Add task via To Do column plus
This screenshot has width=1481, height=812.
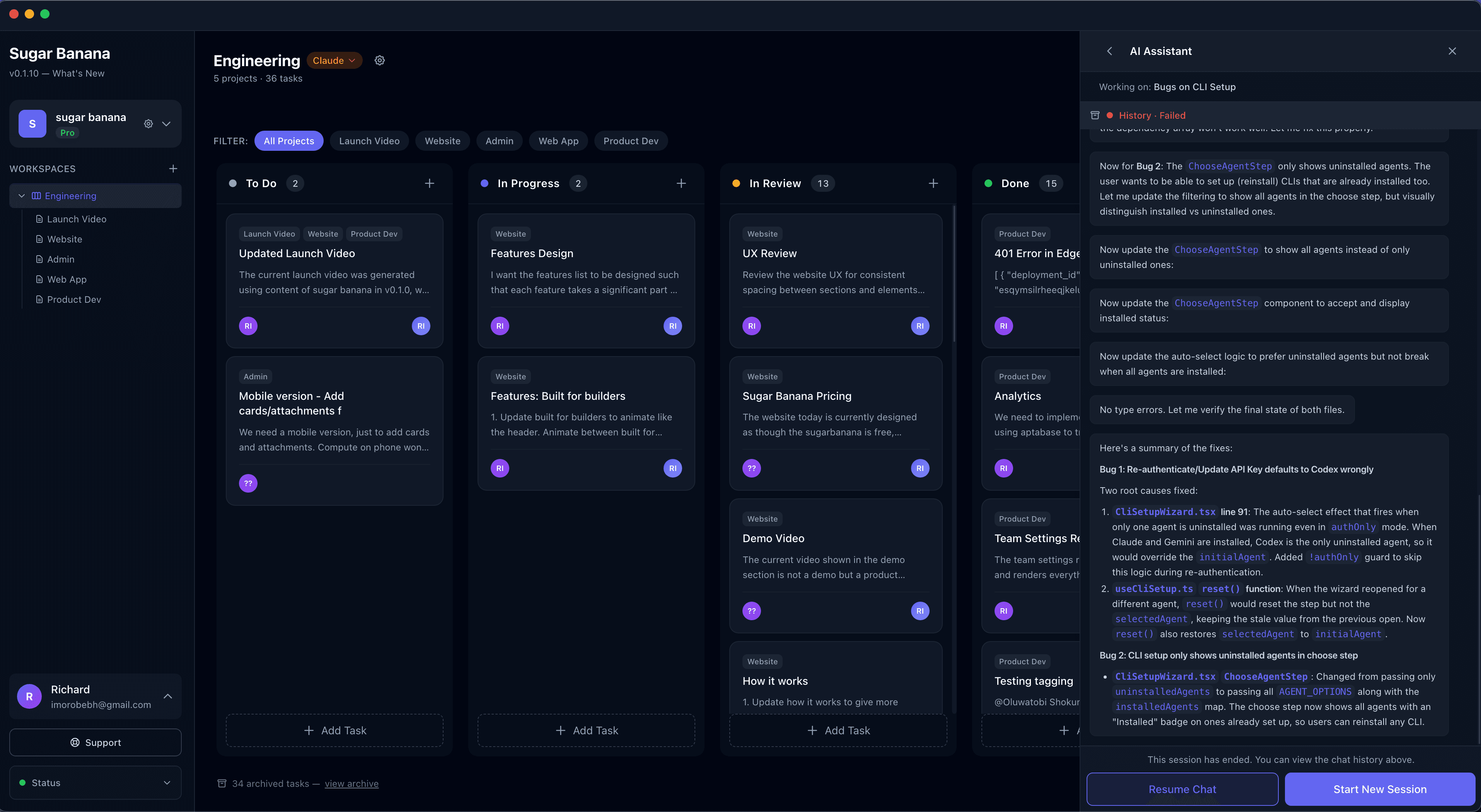(430, 183)
